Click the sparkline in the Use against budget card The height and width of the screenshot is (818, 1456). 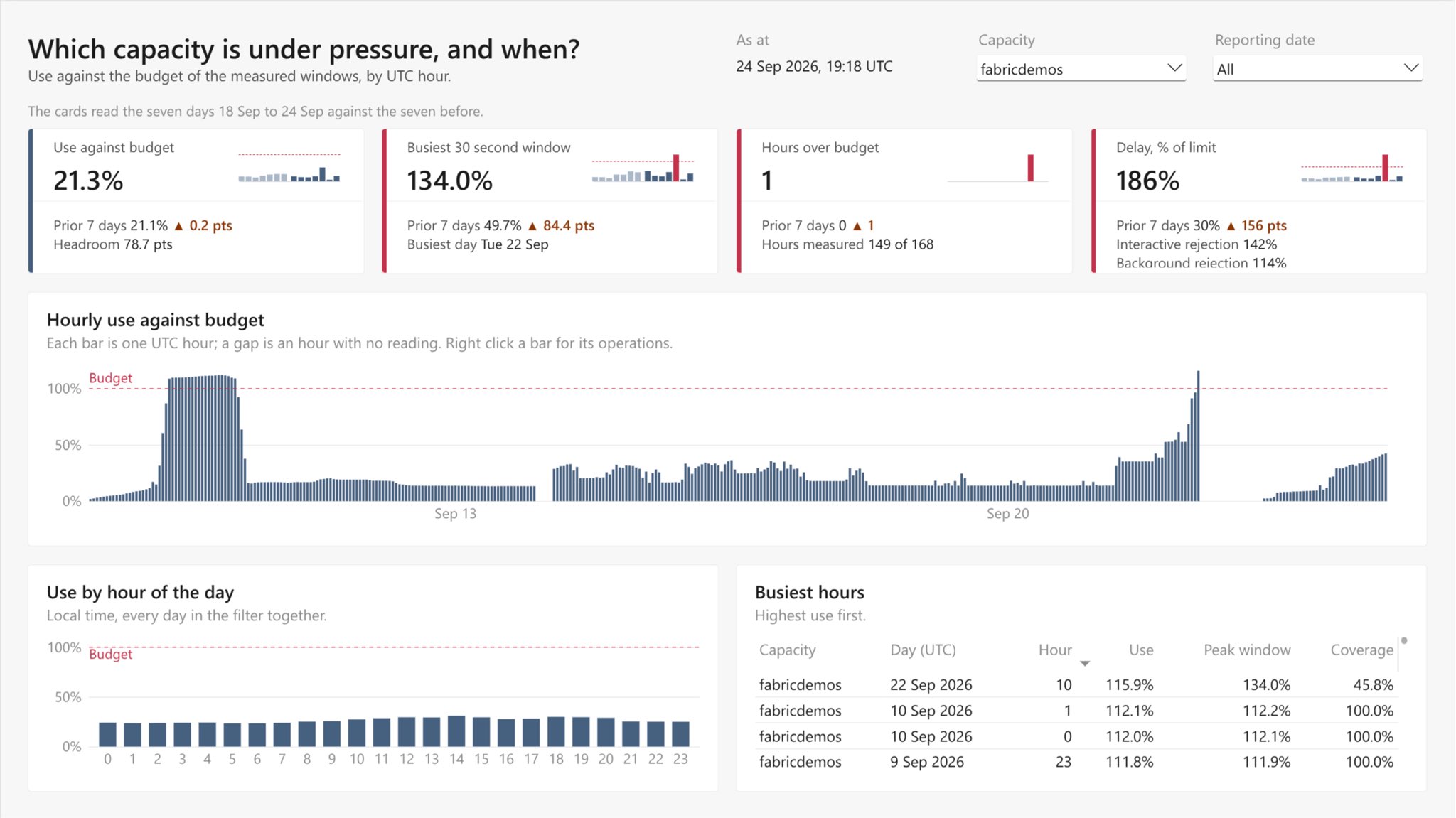coord(289,167)
